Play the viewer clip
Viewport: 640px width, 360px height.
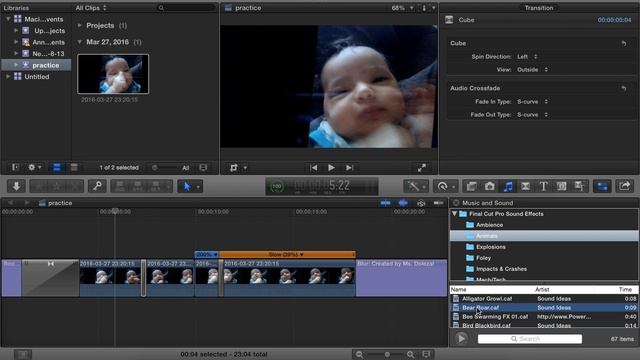point(331,168)
